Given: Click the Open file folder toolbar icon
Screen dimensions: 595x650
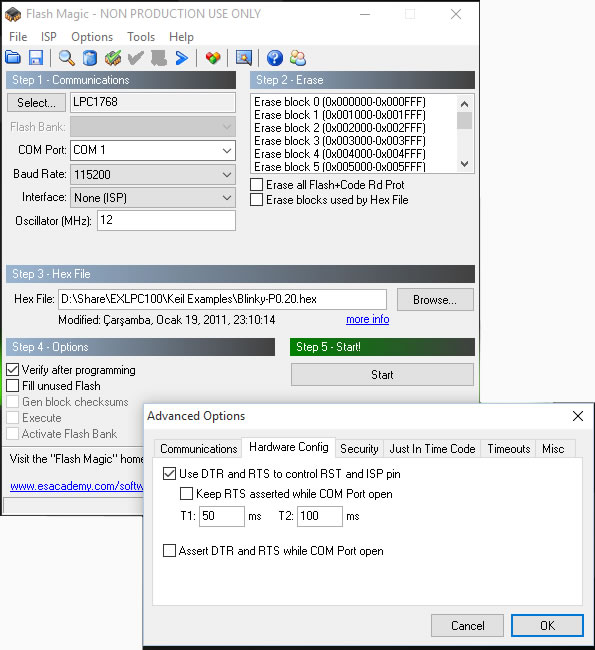Looking at the screenshot, I should click(x=13, y=58).
